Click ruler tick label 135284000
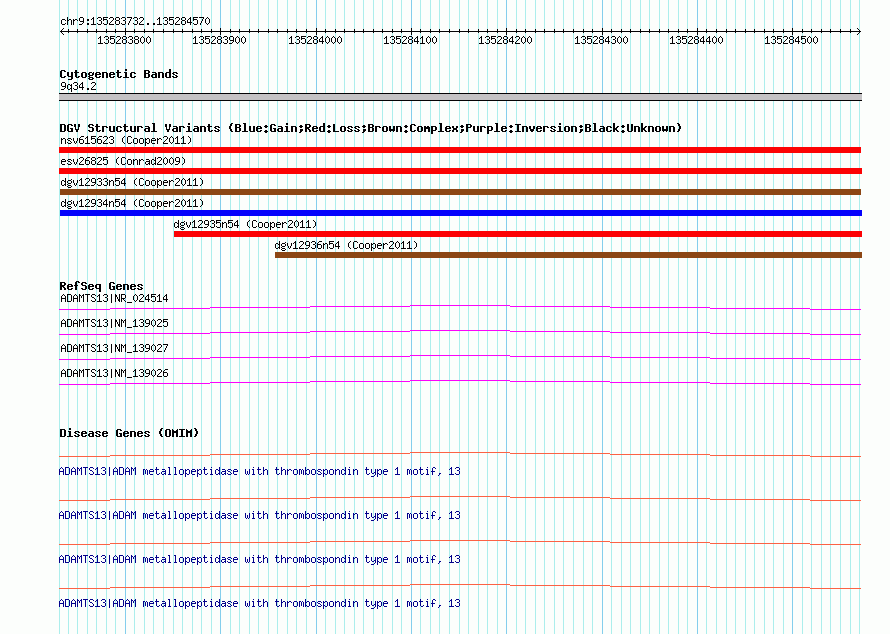This screenshot has height=634, width=890. (315, 40)
